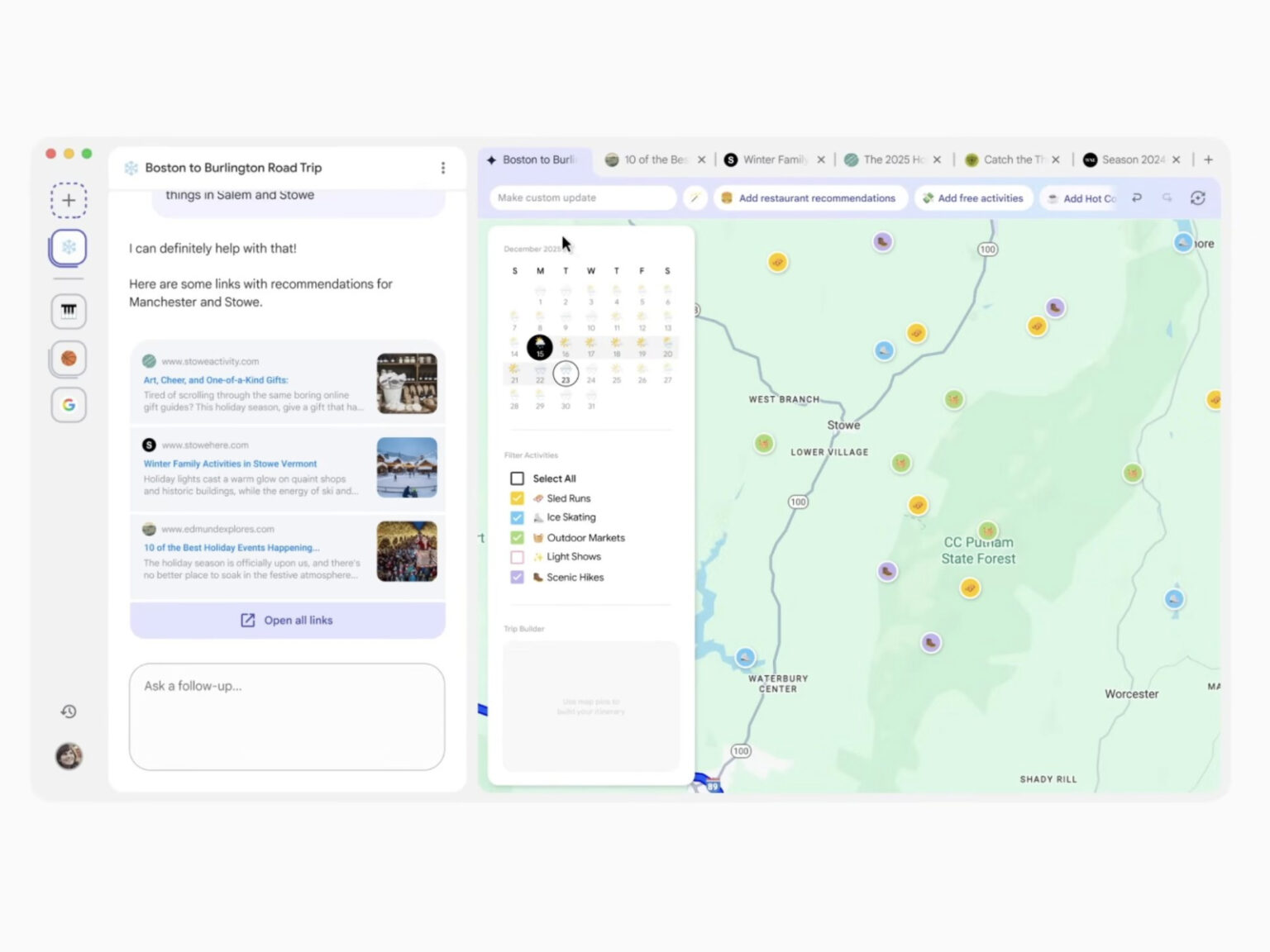Switch to the Season 2024 tab

coord(1132,160)
